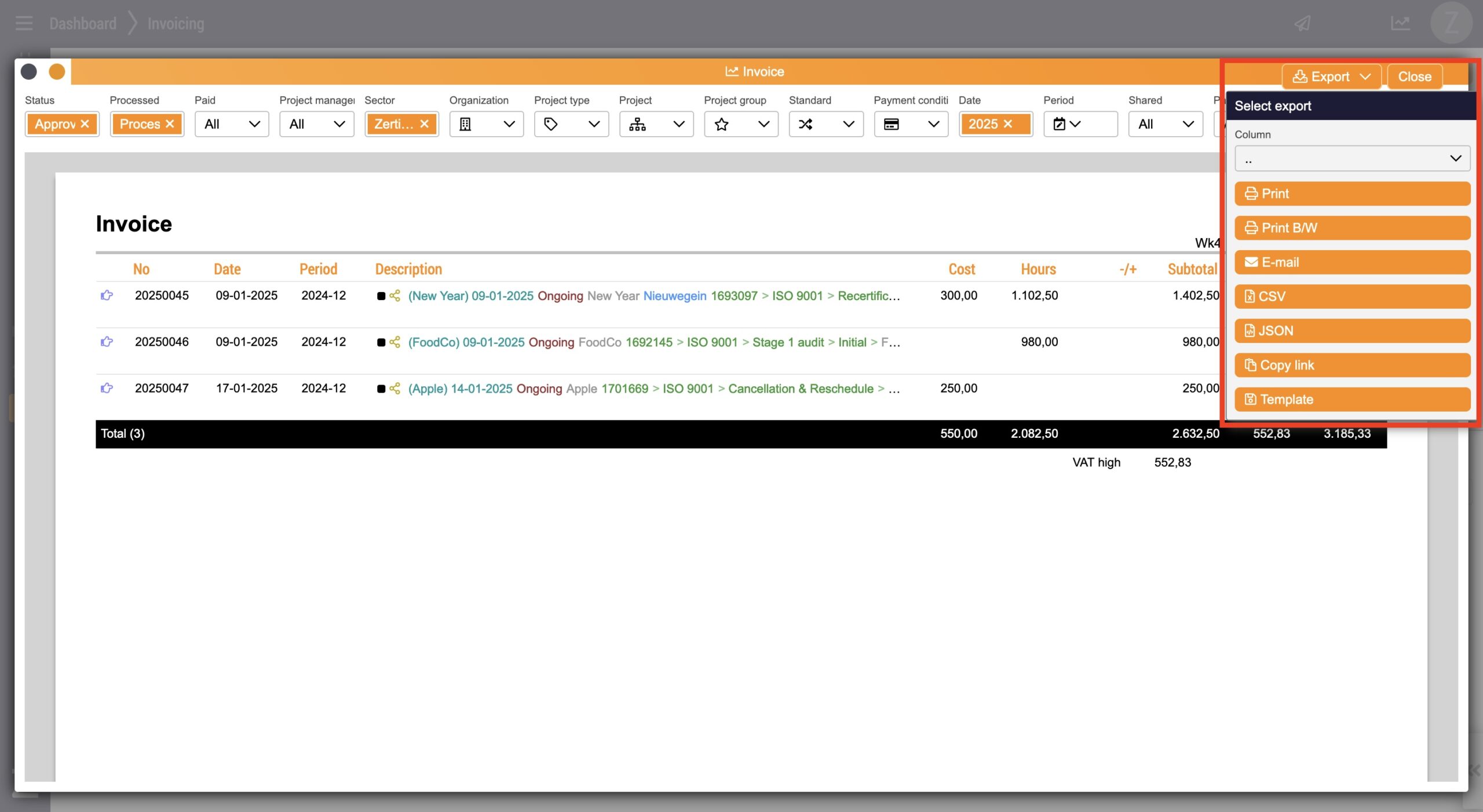The width and height of the screenshot is (1483, 812).
Task: Open the Organization filter dropdown
Action: 486,124
